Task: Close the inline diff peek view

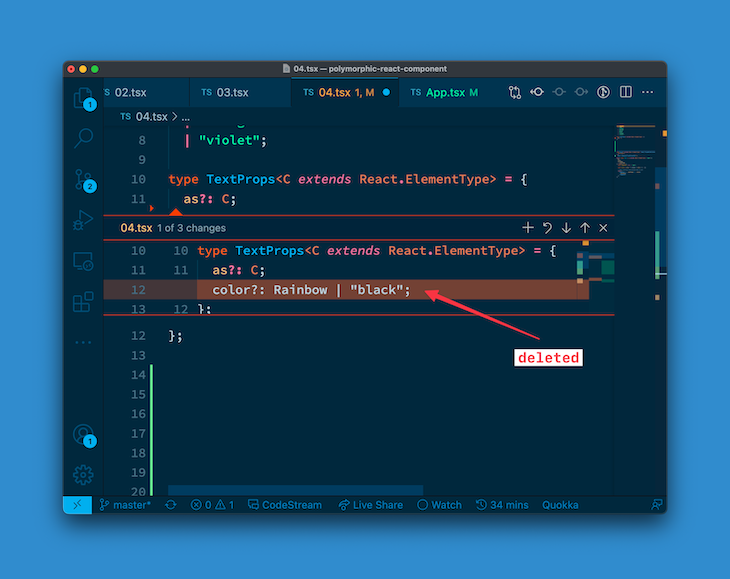Action: click(x=603, y=228)
